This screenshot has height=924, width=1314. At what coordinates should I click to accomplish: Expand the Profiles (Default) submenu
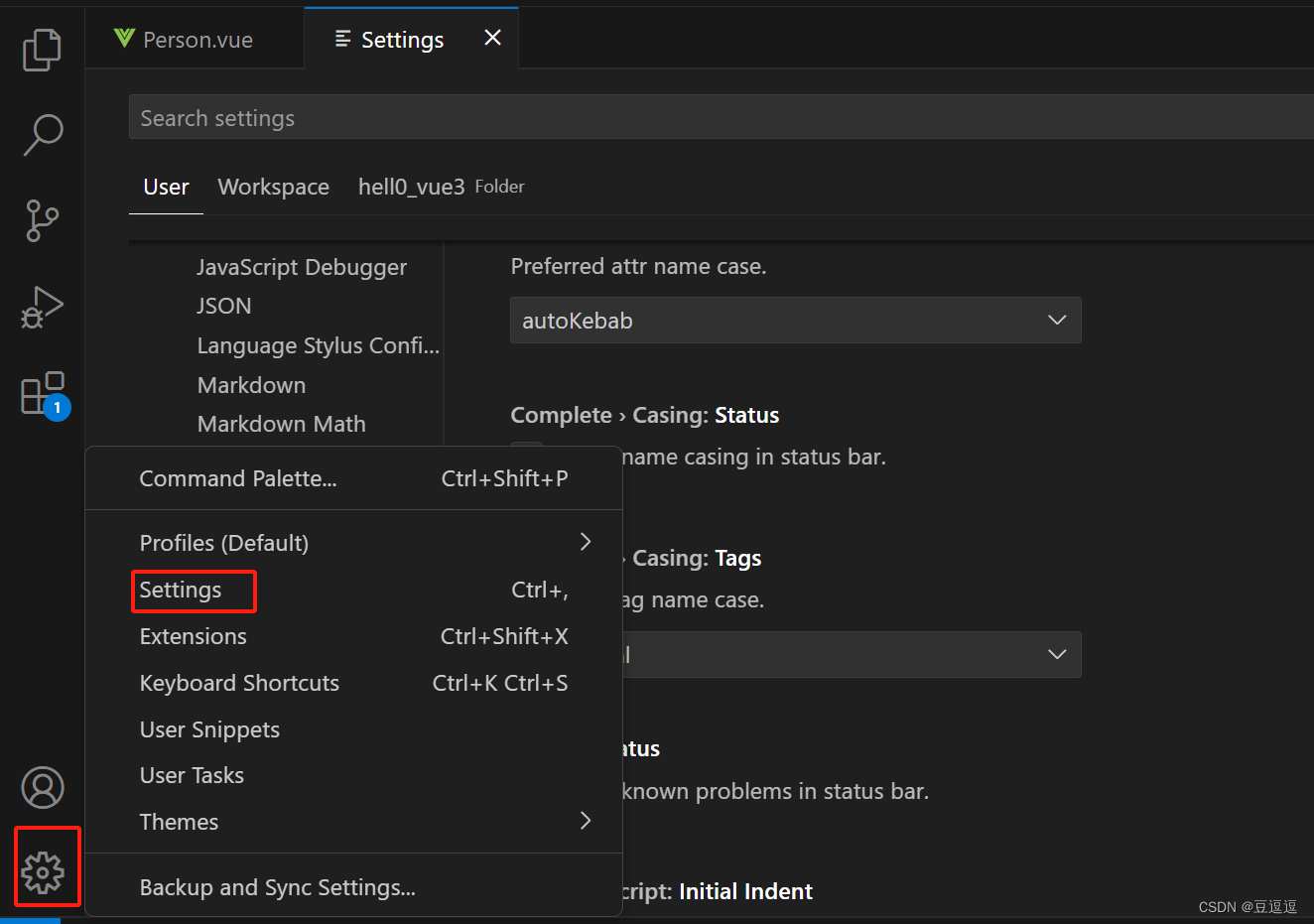[353, 543]
